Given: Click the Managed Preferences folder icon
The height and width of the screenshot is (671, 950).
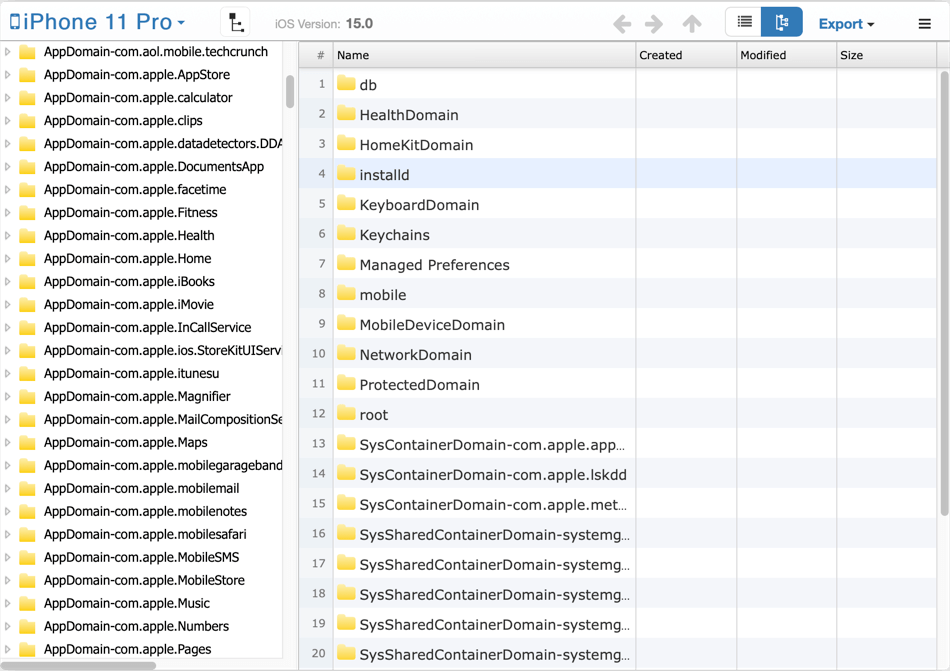Looking at the screenshot, I should (x=346, y=263).
